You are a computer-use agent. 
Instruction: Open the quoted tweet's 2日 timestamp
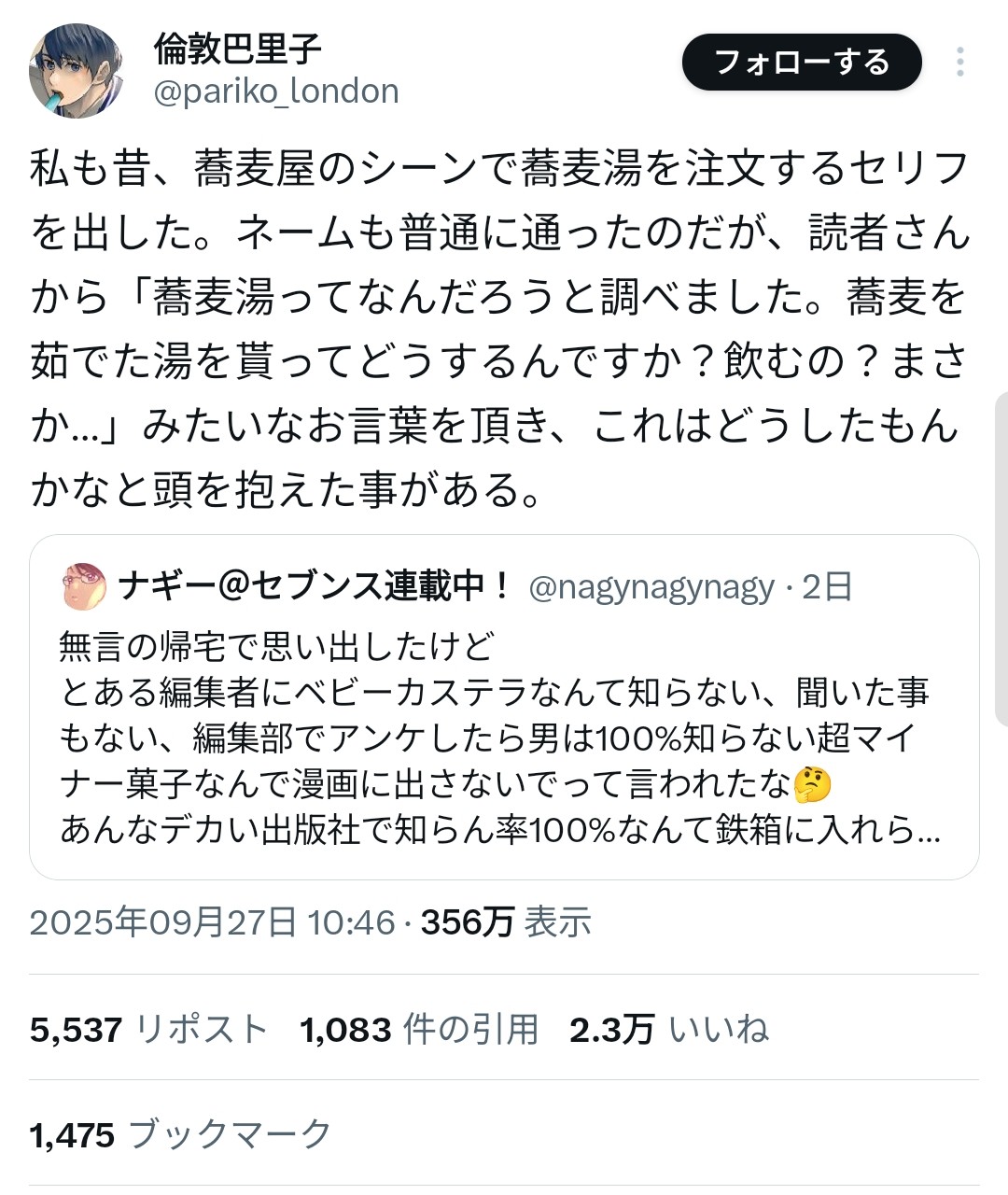coord(827,586)
